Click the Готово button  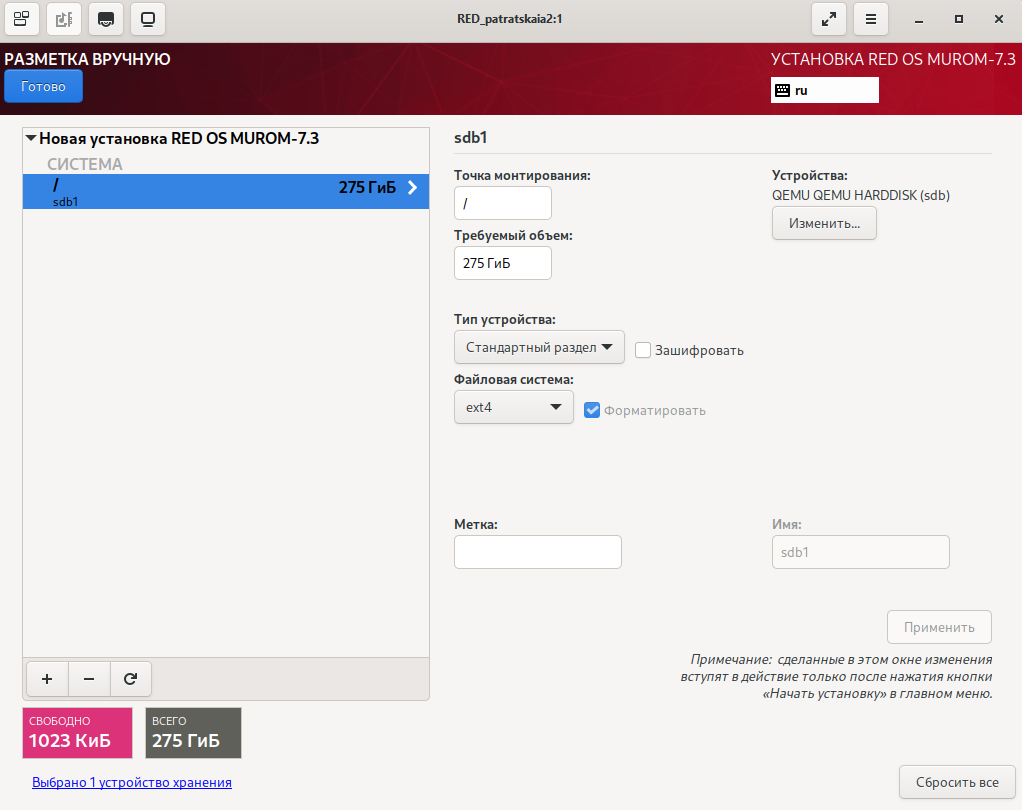[x=43, y=87]
